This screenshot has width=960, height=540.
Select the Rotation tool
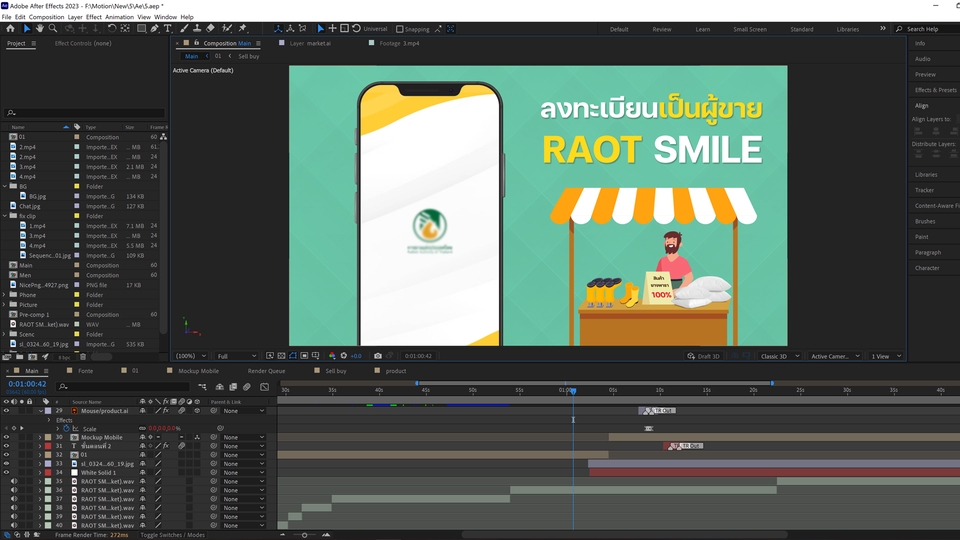tap(111, 28)
